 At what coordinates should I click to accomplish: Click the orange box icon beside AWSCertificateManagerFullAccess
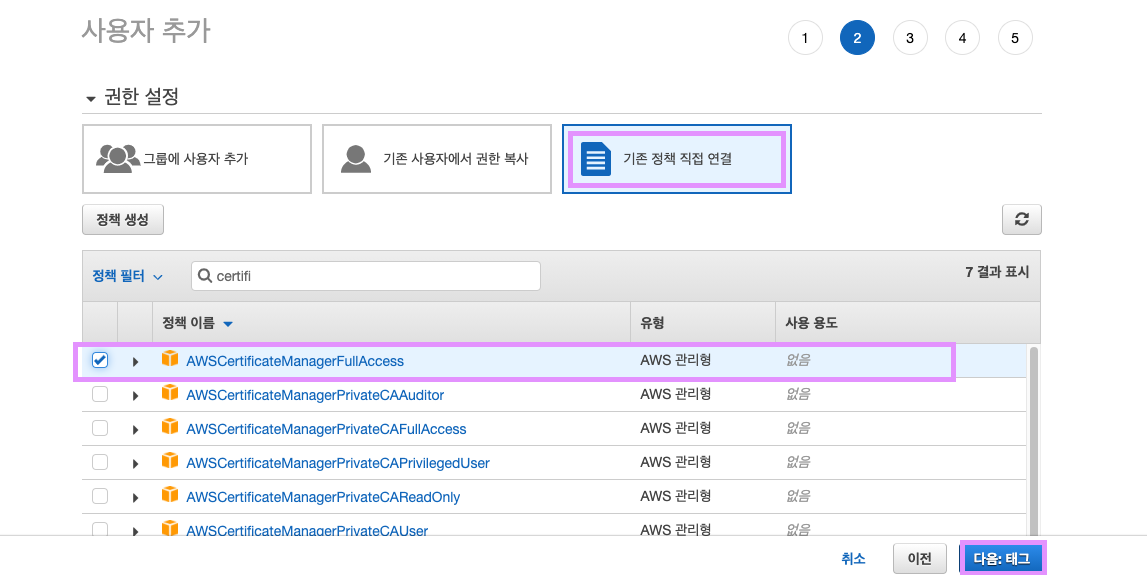(170, 358)
